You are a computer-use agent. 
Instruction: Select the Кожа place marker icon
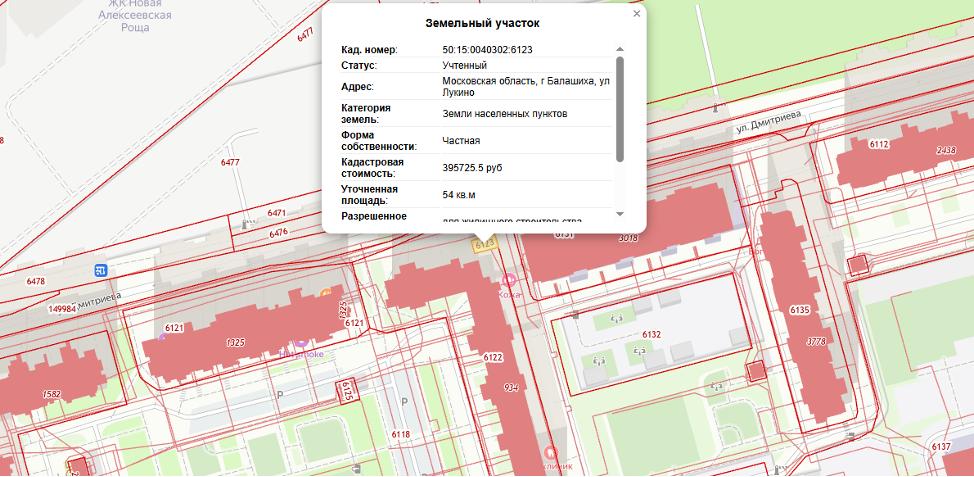[x=510, y=281]
